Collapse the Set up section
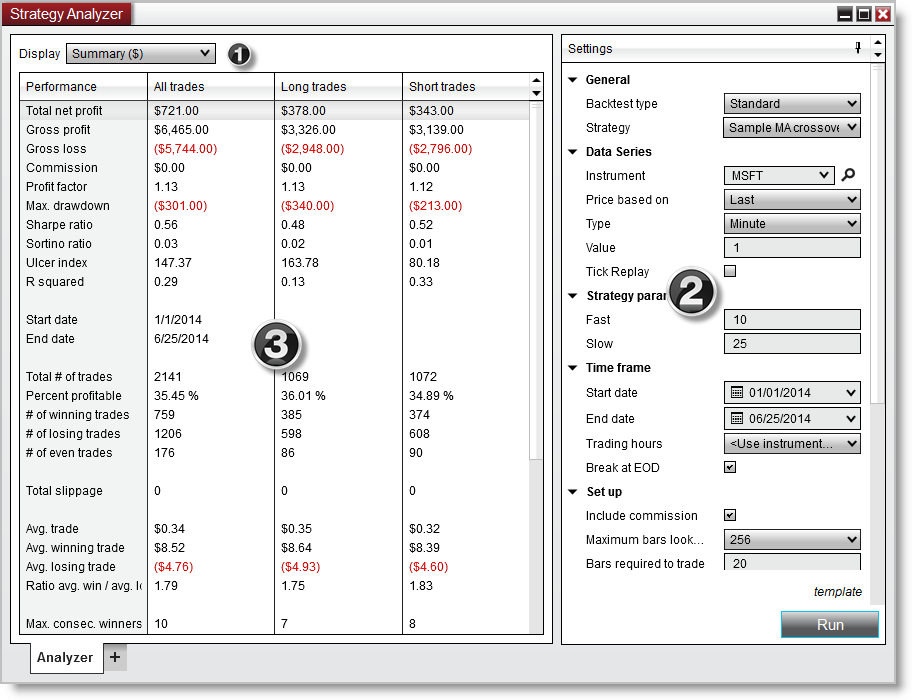The width and height of the screenshot is (912, 700). coord(572,491)
